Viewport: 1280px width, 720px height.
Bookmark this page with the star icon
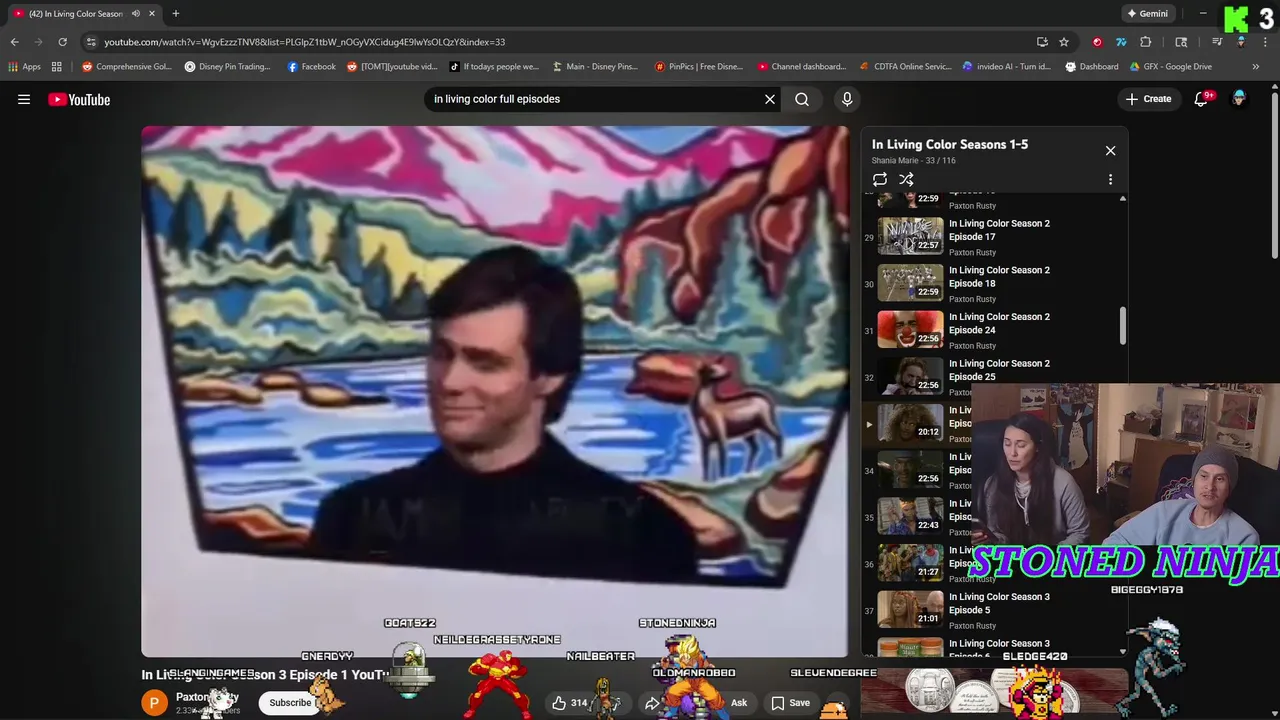[1064, 42]
